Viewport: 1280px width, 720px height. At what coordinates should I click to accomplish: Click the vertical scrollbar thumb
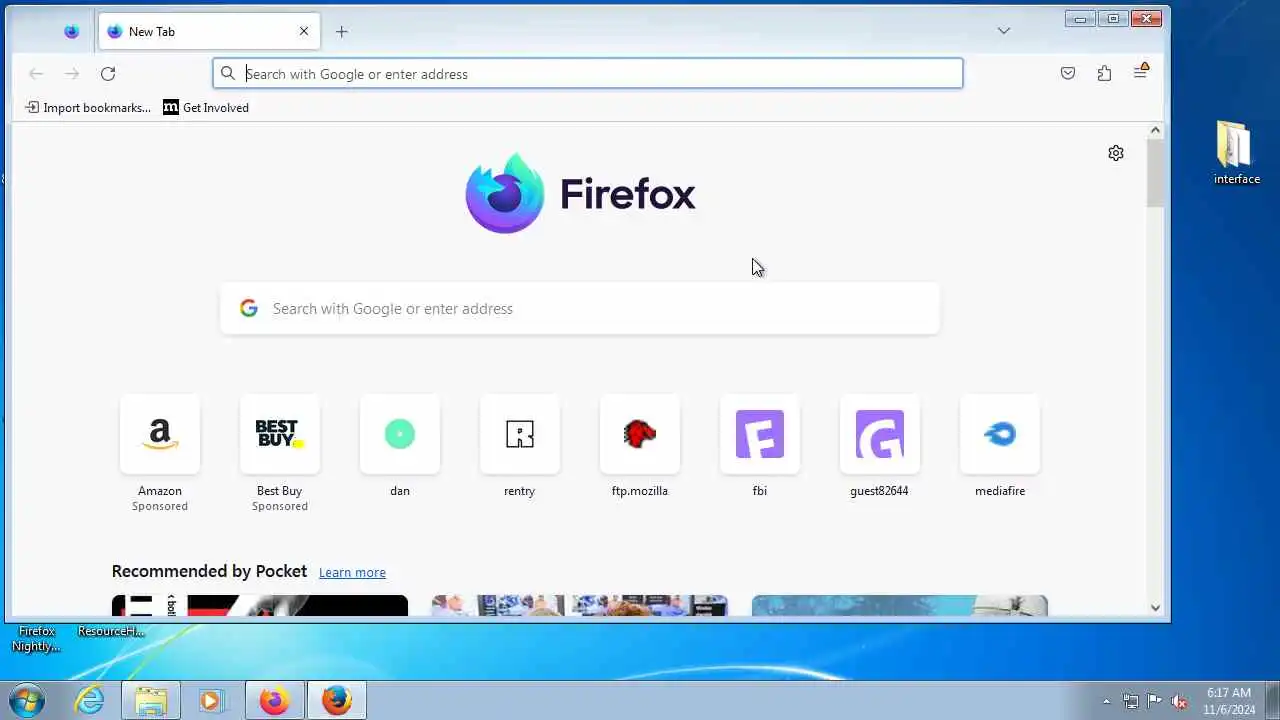[x=1155, y=173]
